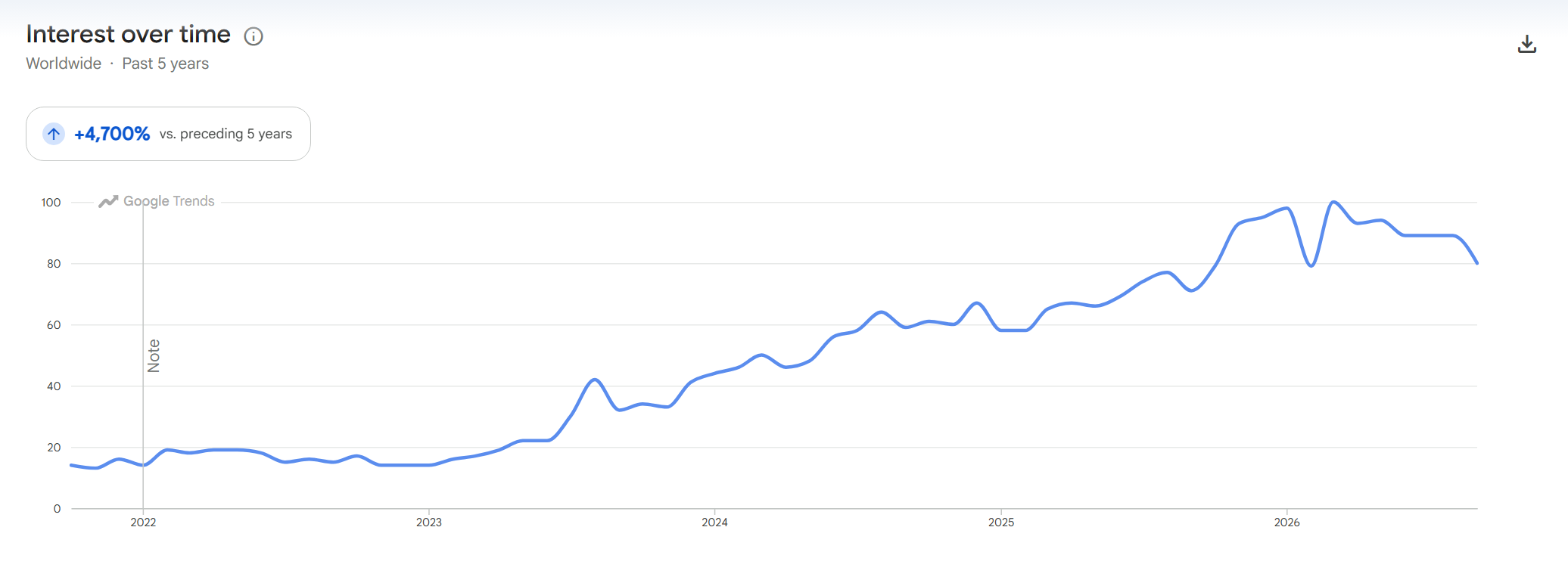Open the +4,700% vs. preceding 5 years chip
This screenshot has height=586, width=1568.
point(168,134)
